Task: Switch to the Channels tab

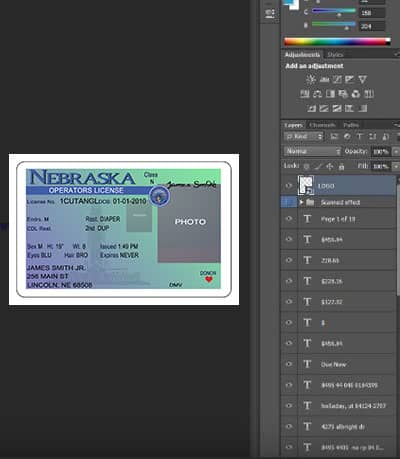Action: coord(322,125)
